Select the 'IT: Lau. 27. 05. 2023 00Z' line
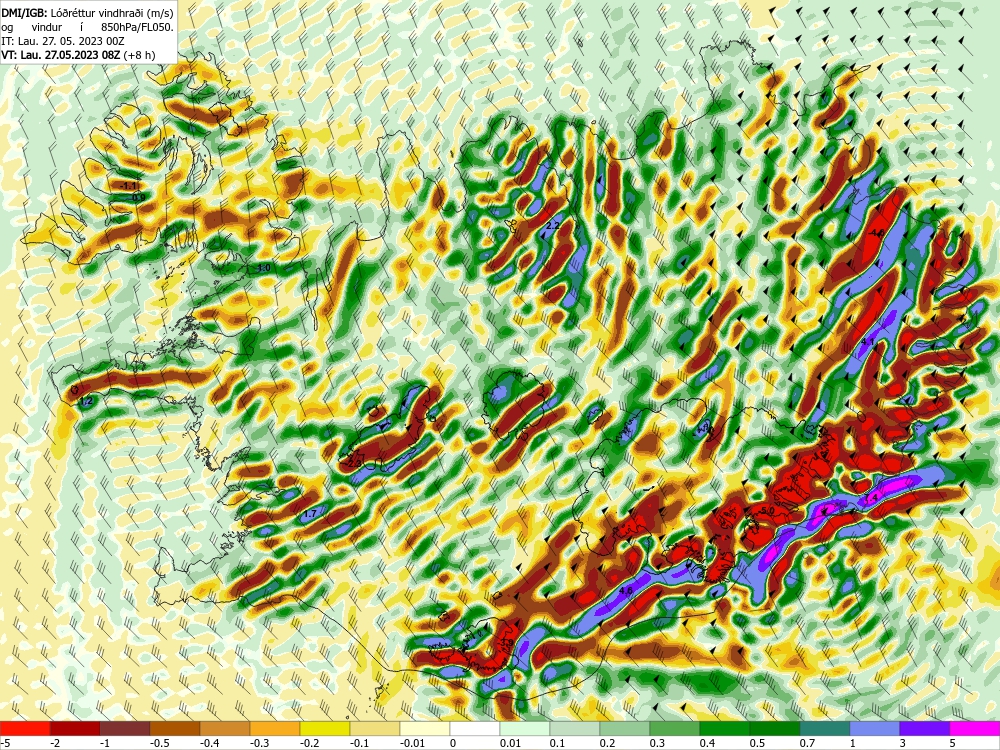 [x=62, y=41]
